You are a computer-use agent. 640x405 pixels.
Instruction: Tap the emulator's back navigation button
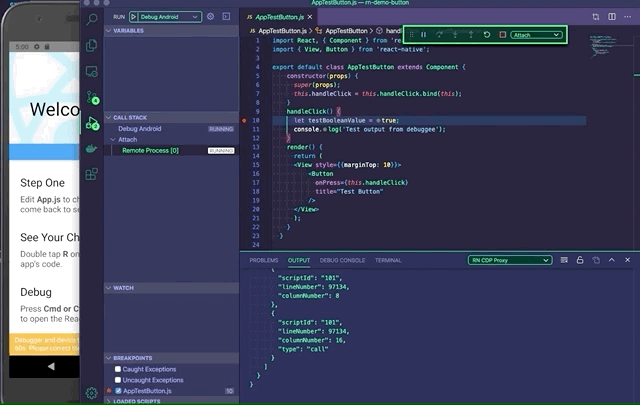click(x=51, y=366)
